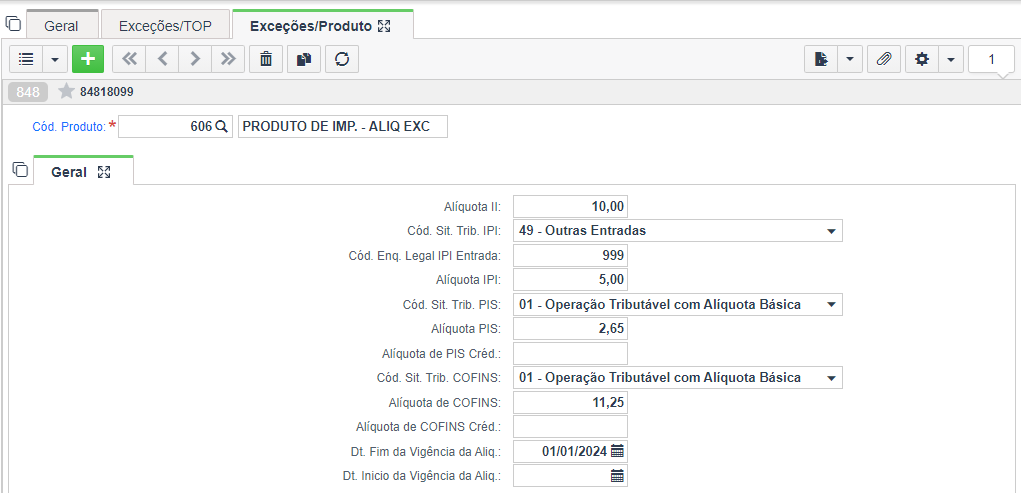The width and height of the screenshot is (1021, 496).
Task: Click the list view mode icon
Action: pos(26,59)
